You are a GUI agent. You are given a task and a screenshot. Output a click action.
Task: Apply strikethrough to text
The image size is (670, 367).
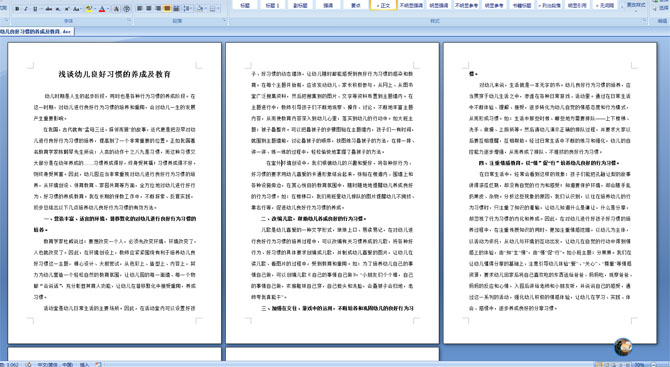49,9
